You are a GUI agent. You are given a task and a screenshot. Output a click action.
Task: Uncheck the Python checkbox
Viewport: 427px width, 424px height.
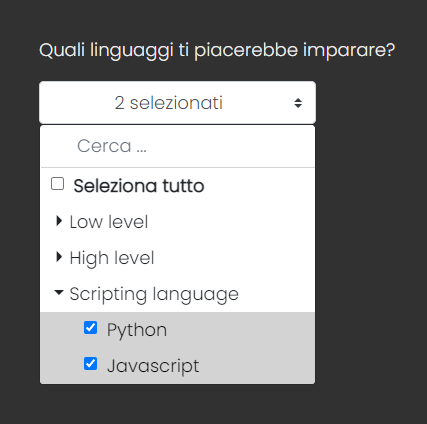tap(90, 328)
